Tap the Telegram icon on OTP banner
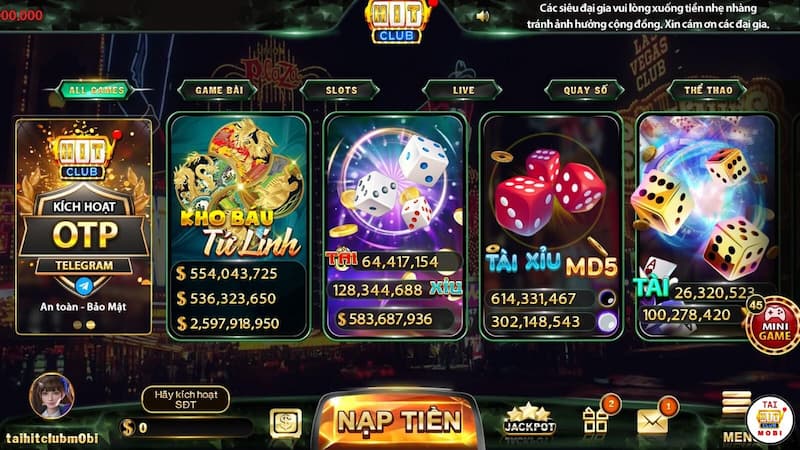This screenshot has width=800, height=450. point(84,287)
